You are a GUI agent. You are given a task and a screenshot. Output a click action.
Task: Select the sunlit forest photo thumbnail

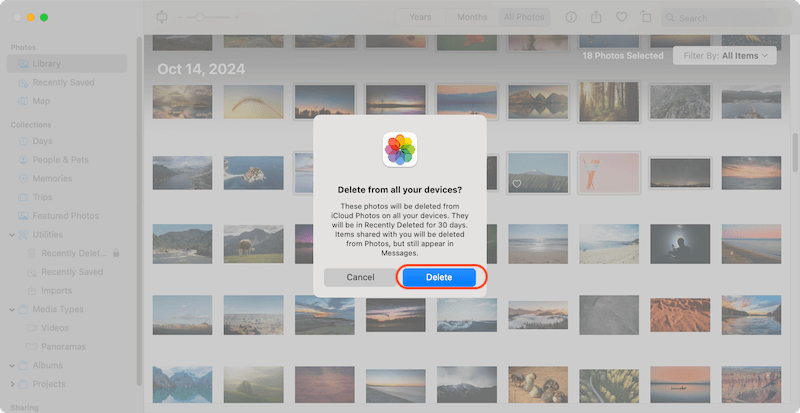[x=609, y=102]
